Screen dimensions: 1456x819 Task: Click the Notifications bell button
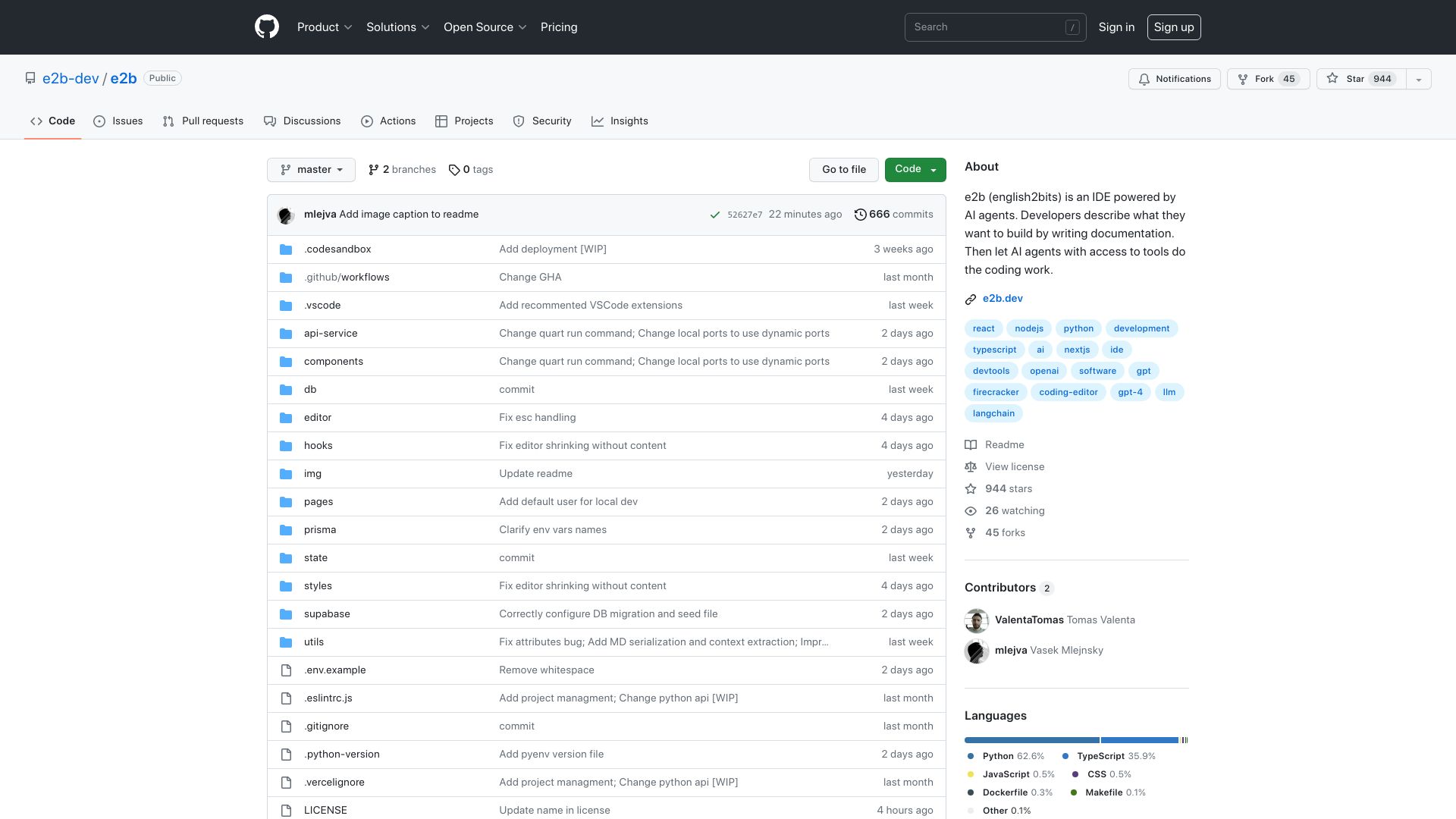[x=1175, y=79]
